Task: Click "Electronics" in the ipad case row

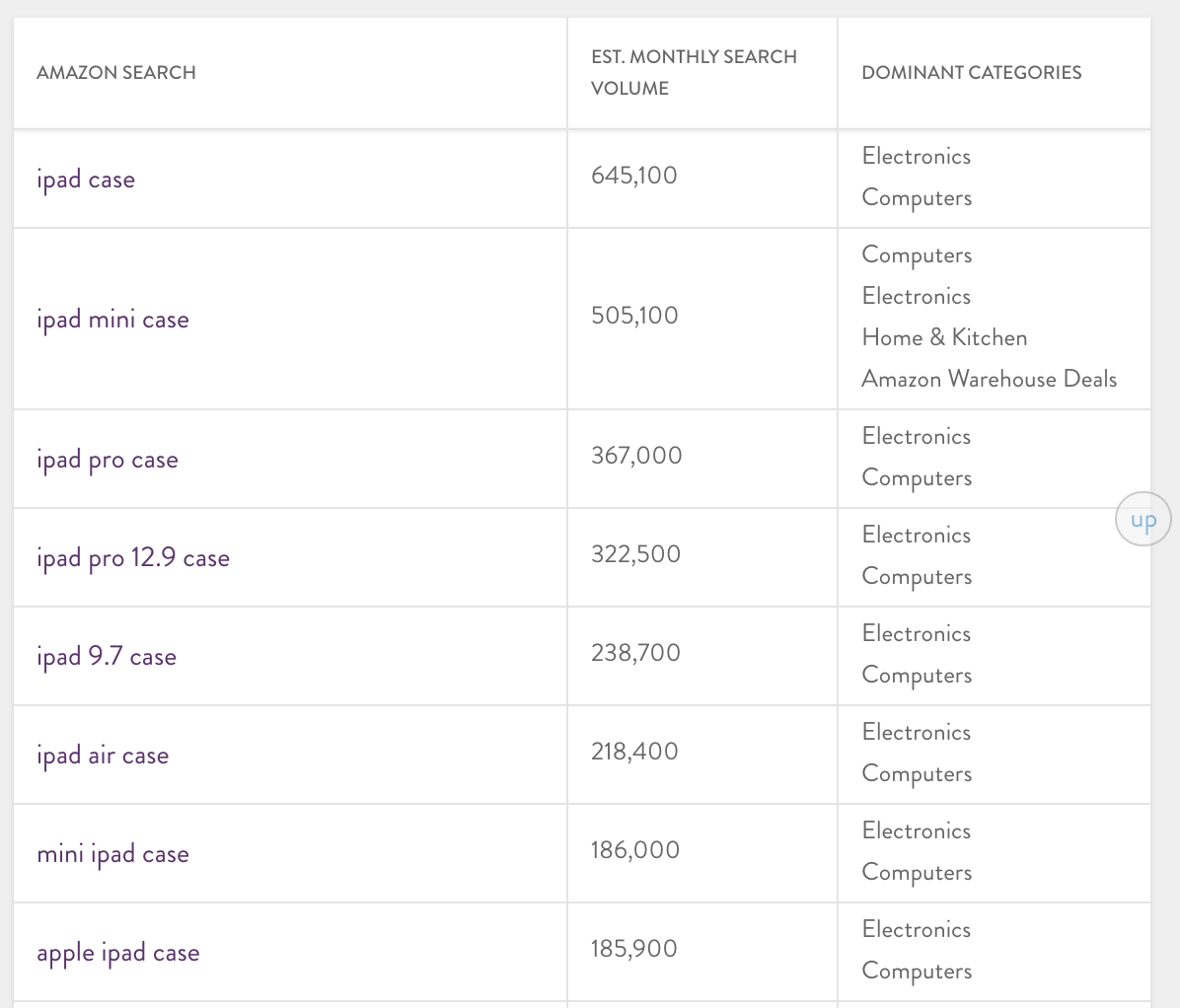Action: pos(917,156)
